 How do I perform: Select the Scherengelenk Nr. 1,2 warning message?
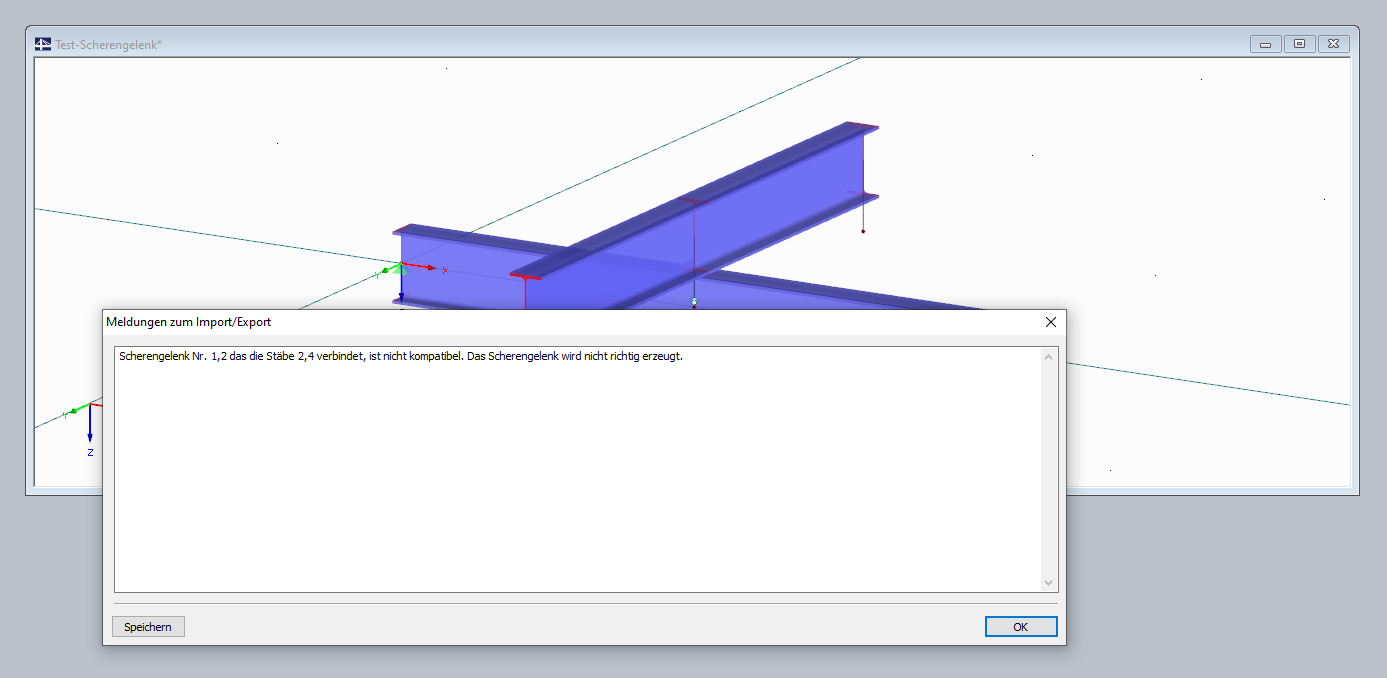pyautogui.click(x=400, y=356)
